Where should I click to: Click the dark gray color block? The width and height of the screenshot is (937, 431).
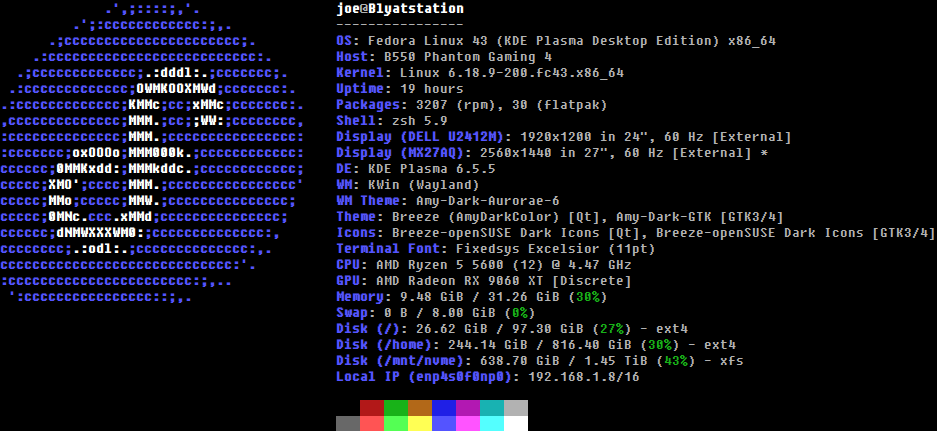348,423
